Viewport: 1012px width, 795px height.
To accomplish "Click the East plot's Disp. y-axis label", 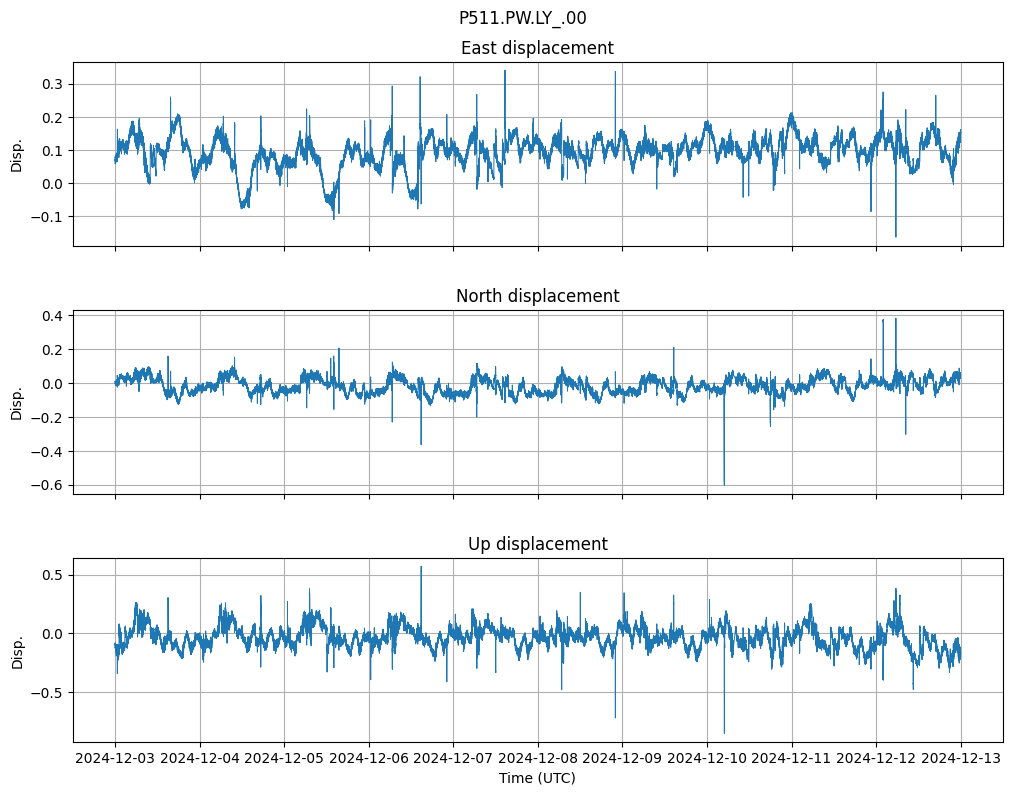I will point(16,154).
